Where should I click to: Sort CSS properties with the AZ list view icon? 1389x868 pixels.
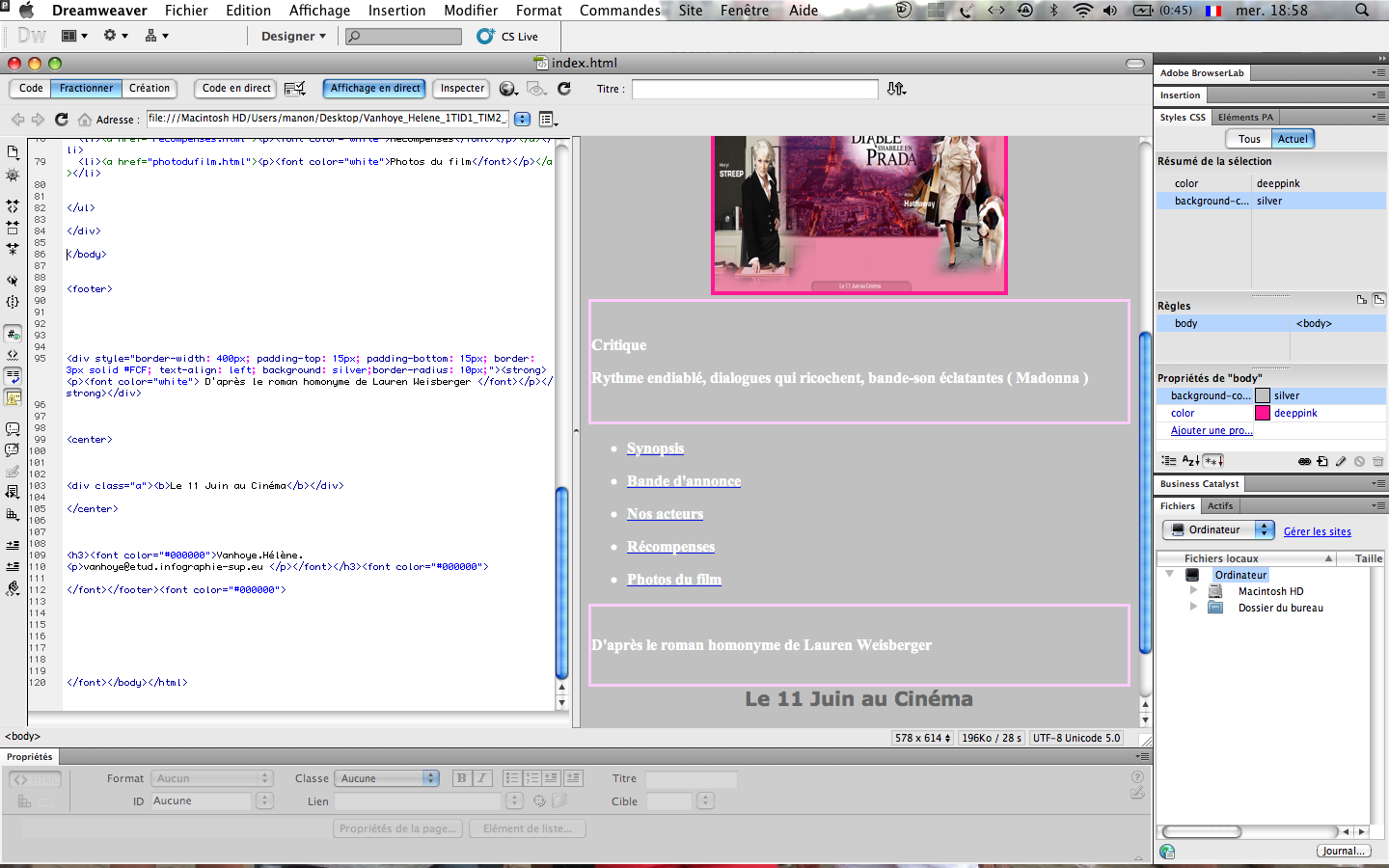pyautogui.click(x=1190, y=461)
